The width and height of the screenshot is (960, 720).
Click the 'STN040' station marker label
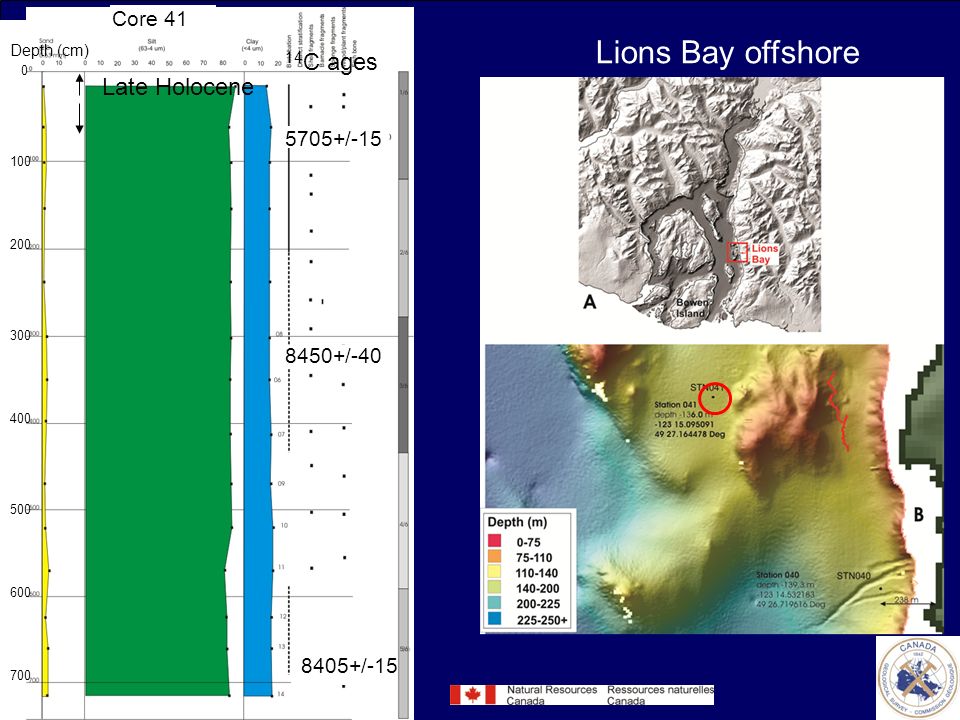pyautogui.click(x=853, y=576)
